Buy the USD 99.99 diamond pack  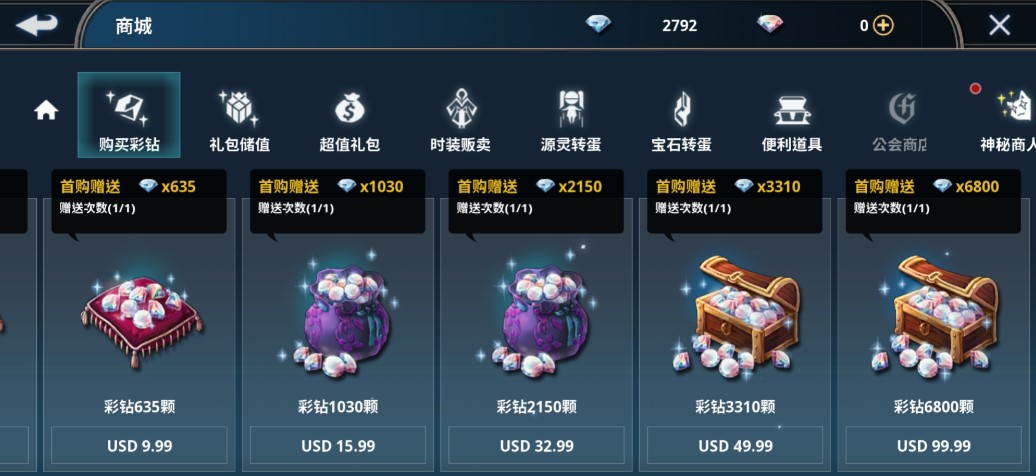(934, 446)
